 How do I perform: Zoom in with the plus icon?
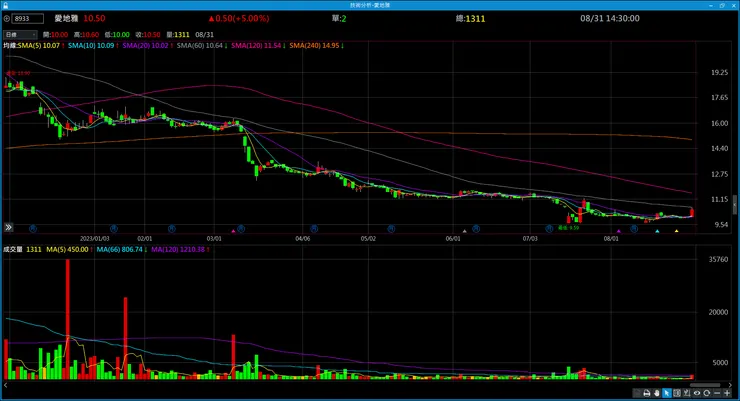pyautogui.click(x=727, y=393)
